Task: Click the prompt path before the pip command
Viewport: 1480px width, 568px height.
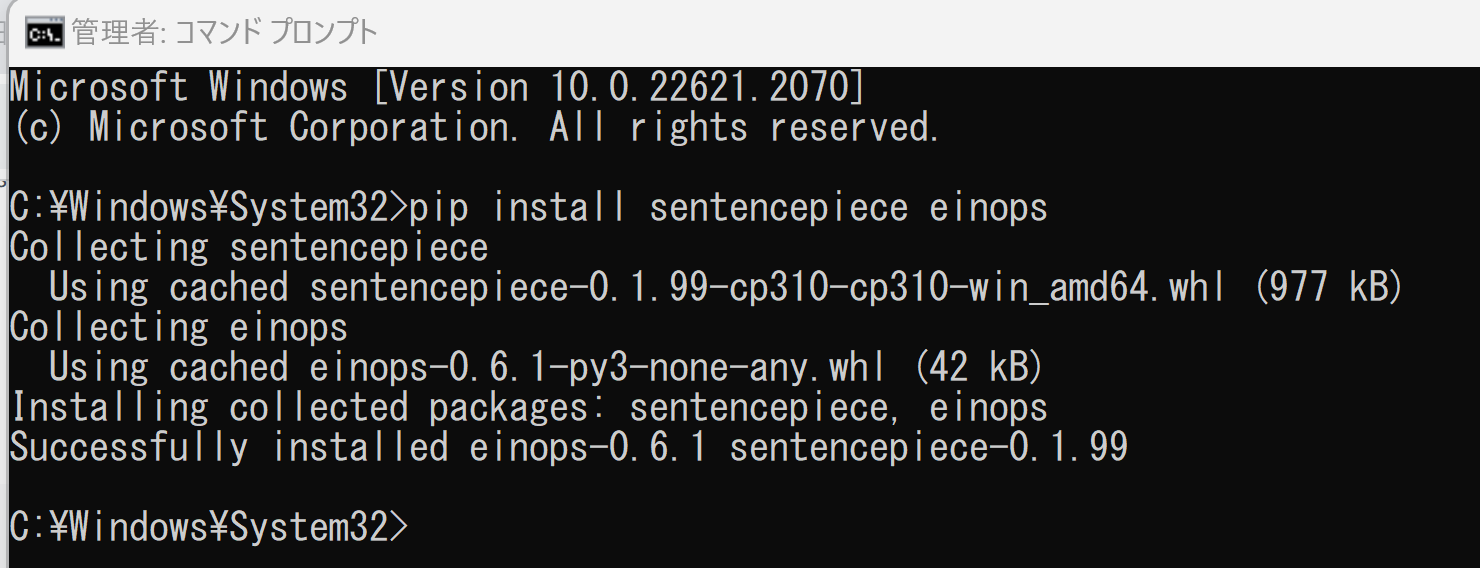Action: point(208,207)
